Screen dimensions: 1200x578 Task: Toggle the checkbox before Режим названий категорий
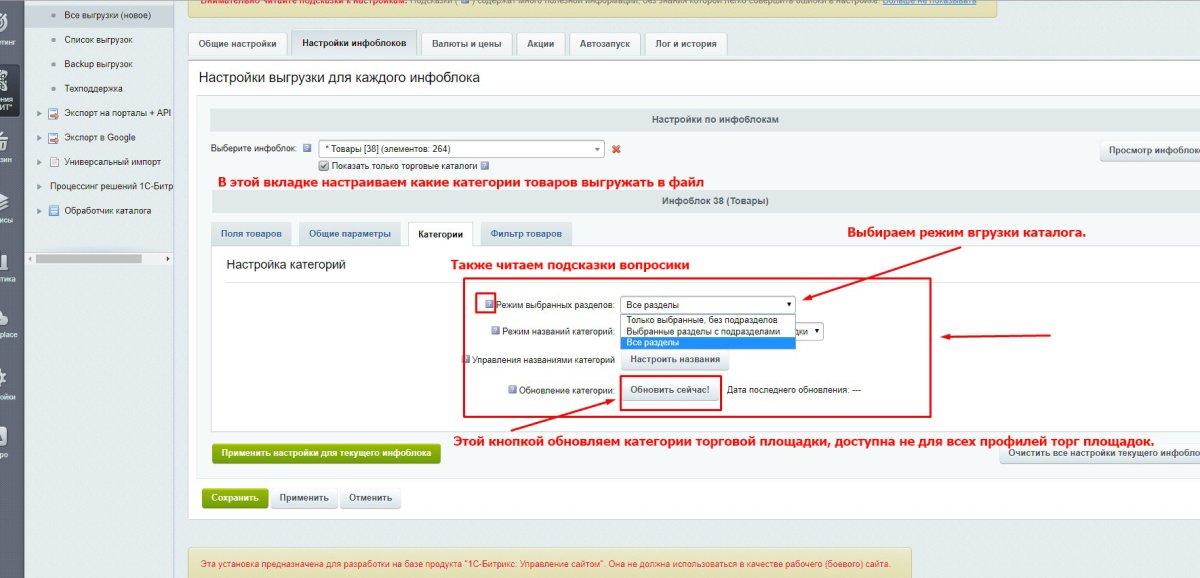pyautogui.click(x=494, y=330)
